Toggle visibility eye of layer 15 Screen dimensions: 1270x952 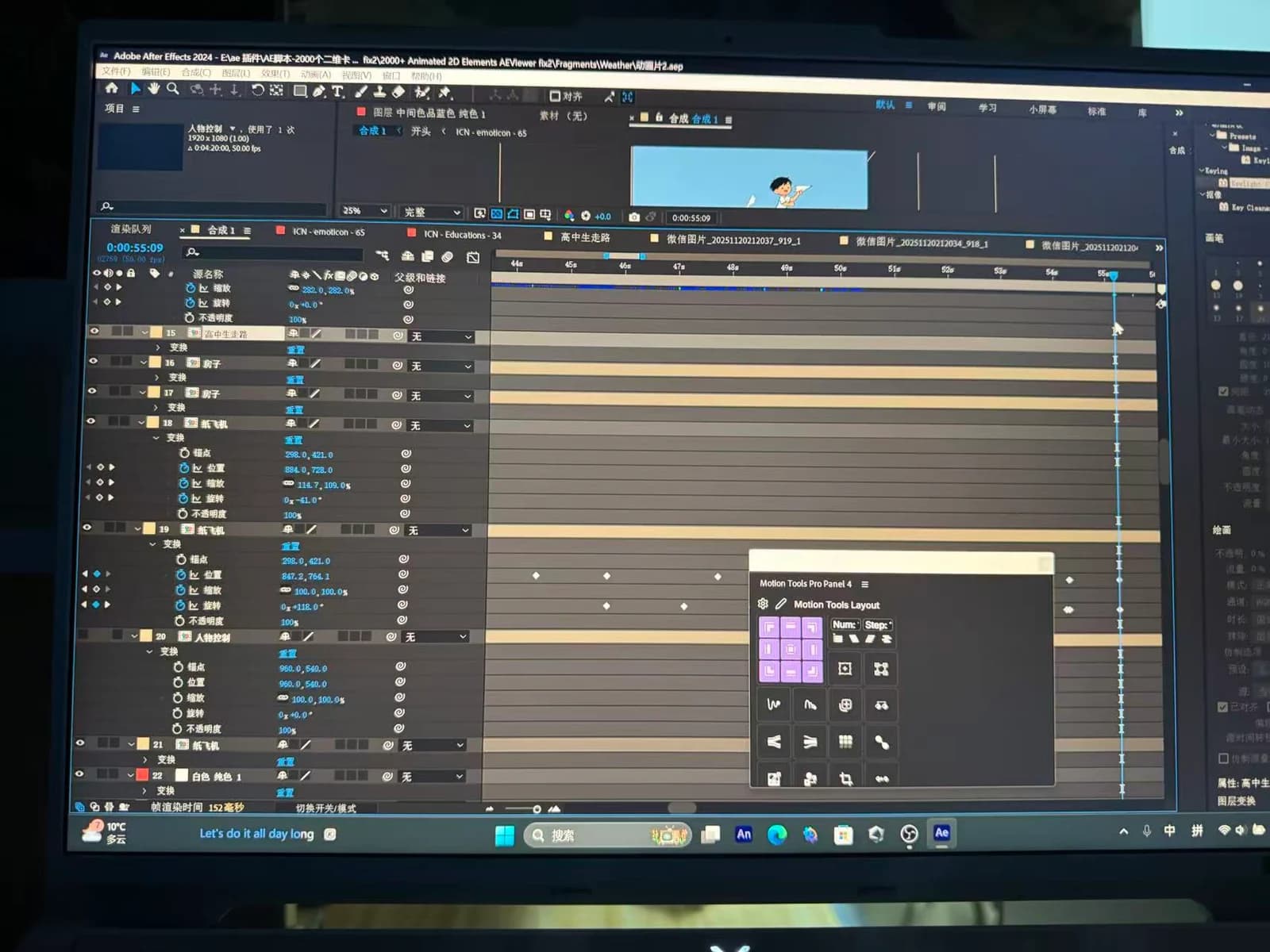(x=94, y=331)
